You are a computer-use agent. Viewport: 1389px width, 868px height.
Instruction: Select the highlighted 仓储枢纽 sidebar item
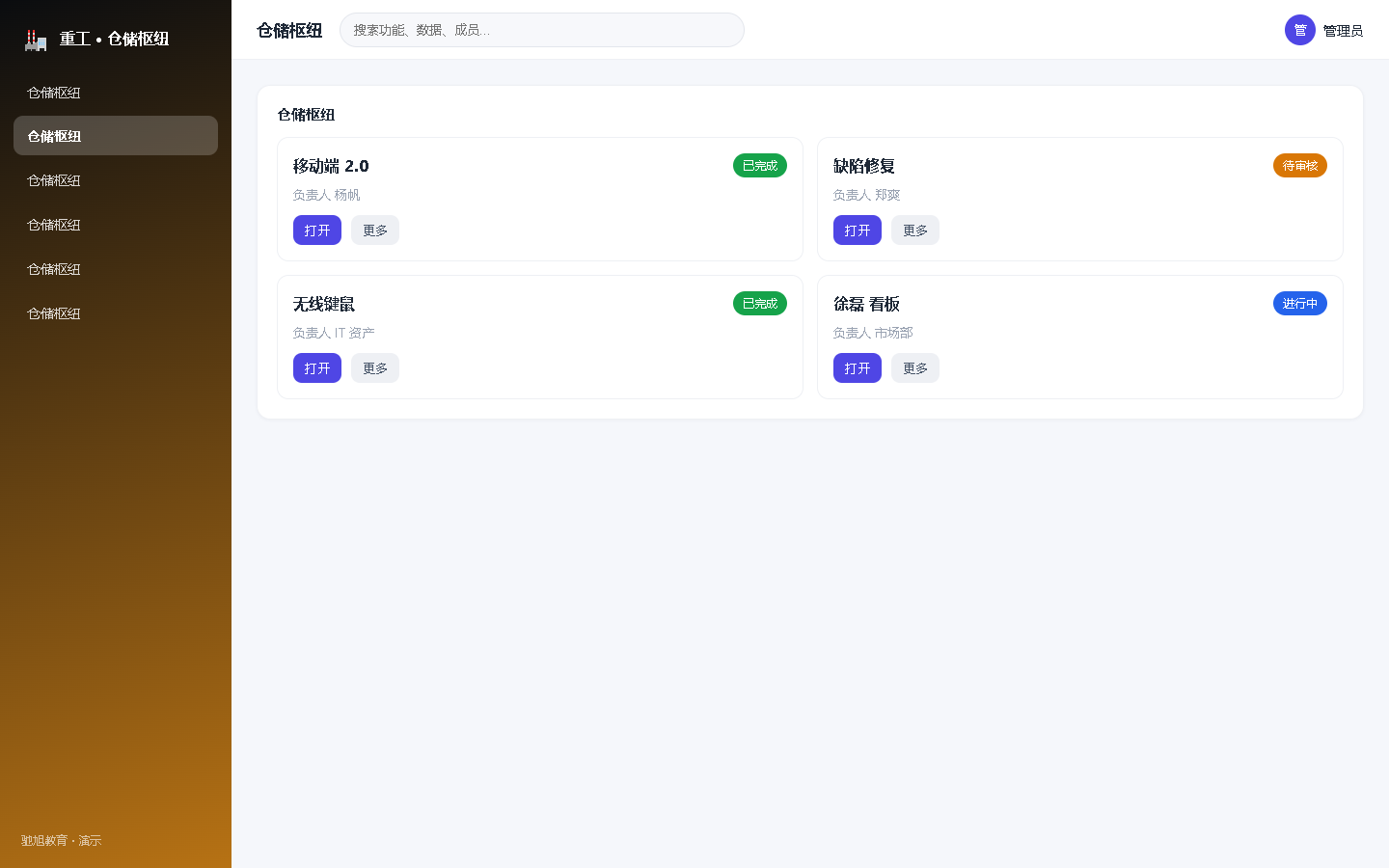coord(116,136)
